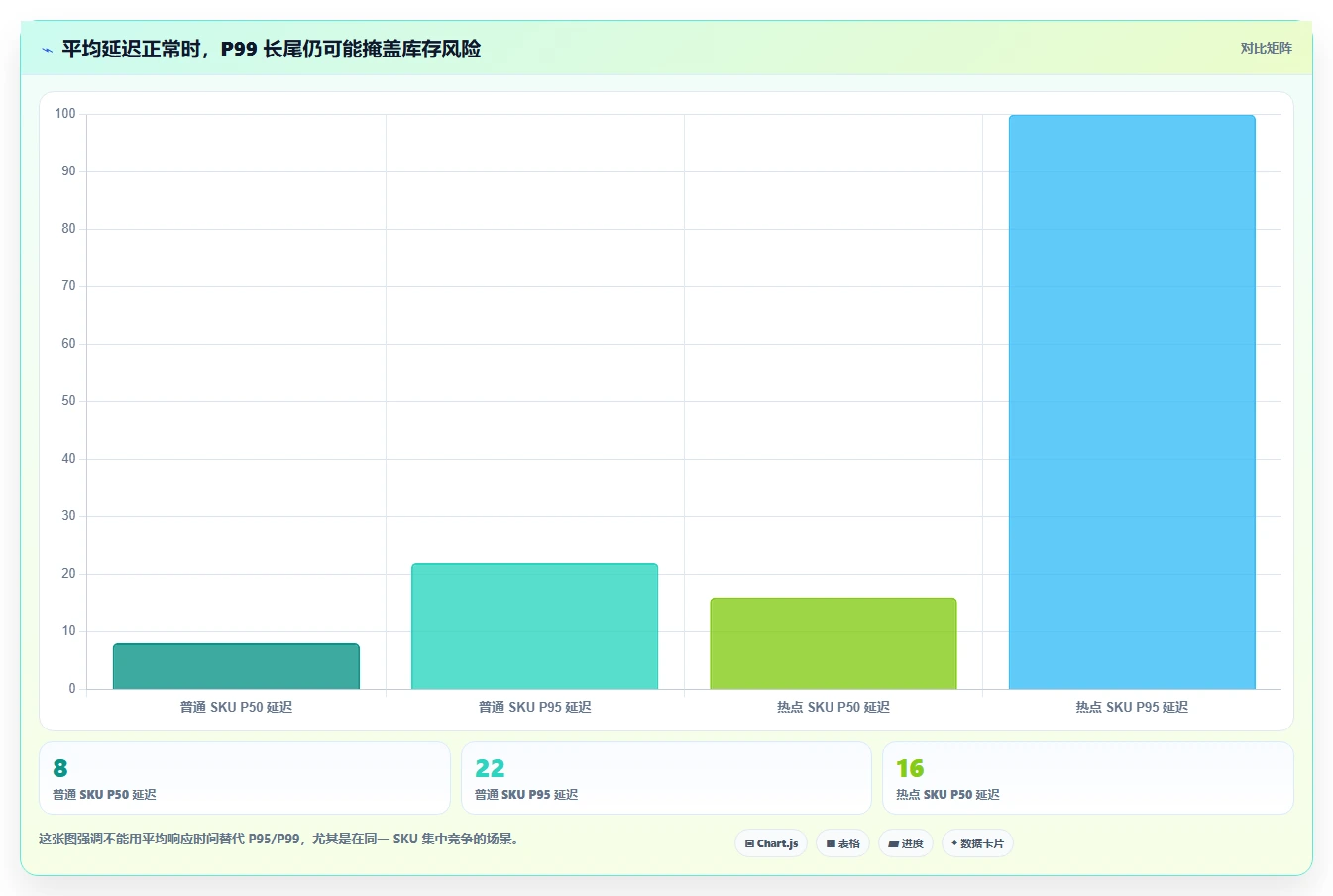This screenshot has height=896, width=1333.
Task: Click x-axis label 热点 SKU P95 延迟
Action: [x=1132, y=707]
